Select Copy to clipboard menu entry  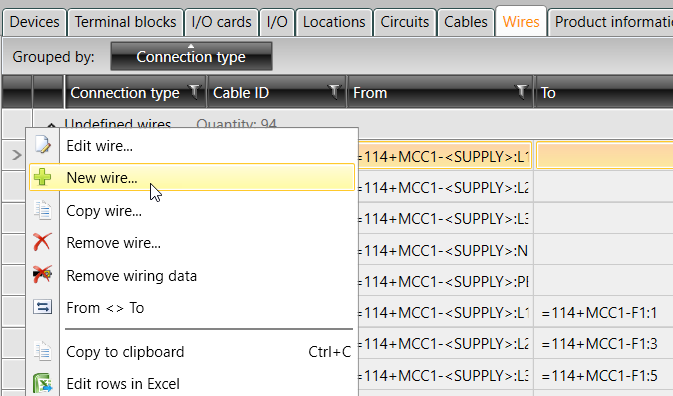coord(125,352)
